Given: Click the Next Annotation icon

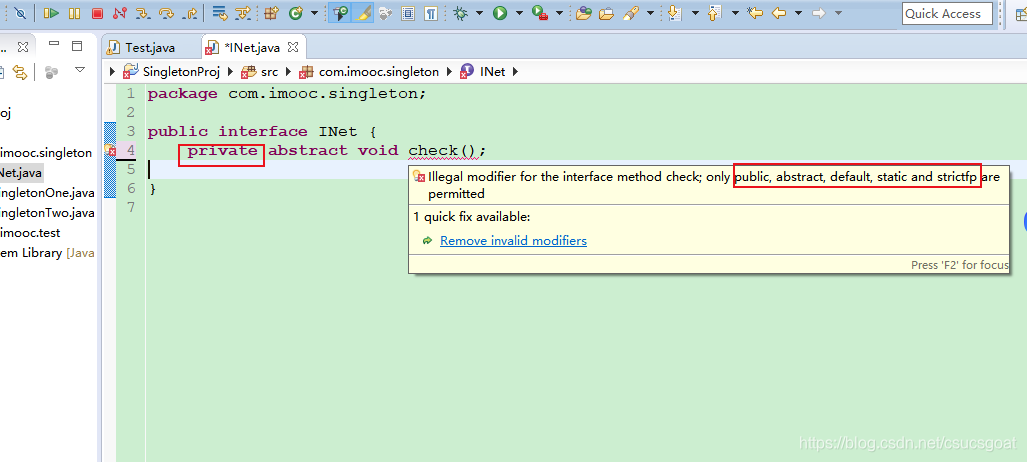Looking at the screenshot, I should 675,13.
